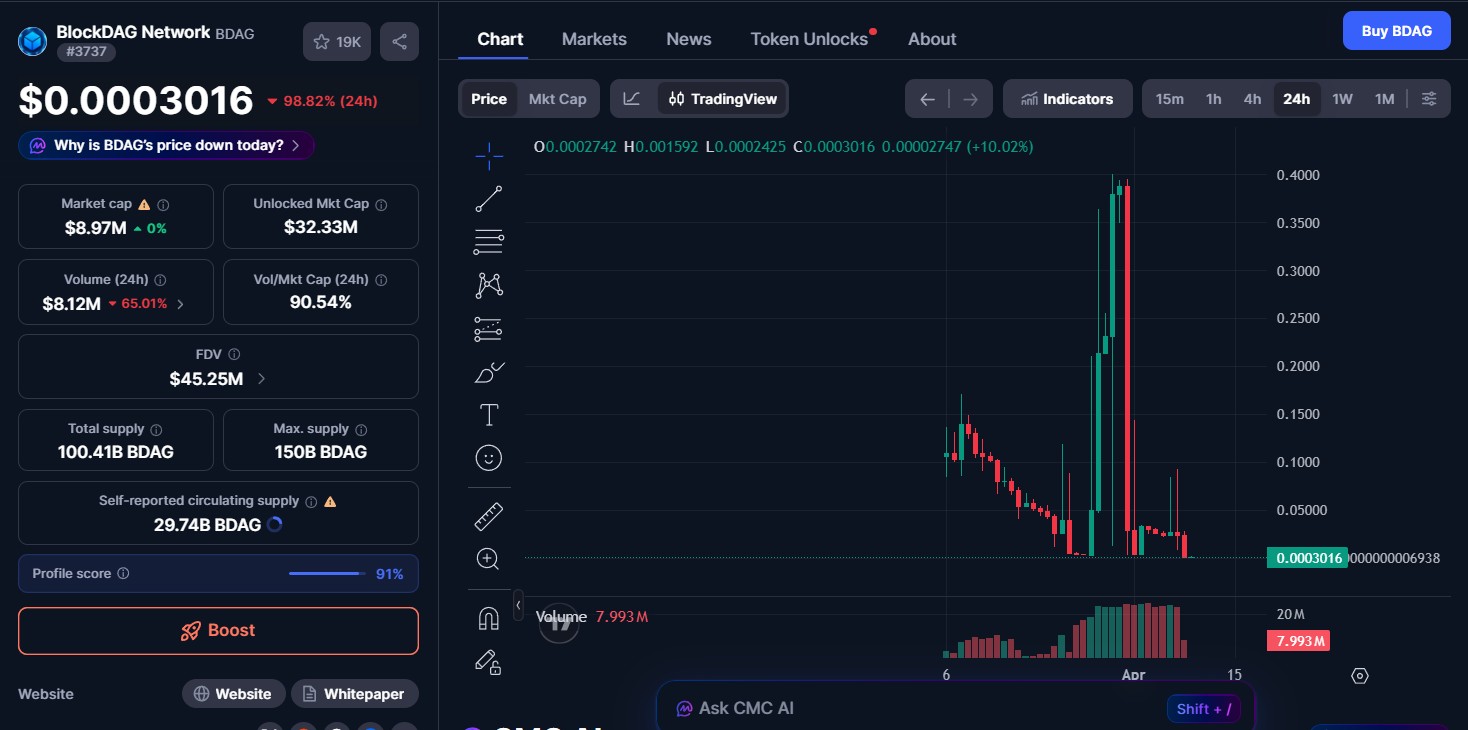Open the project Whitepaper link
This screenshot has width=1468, height=730.
click(355, 693)
